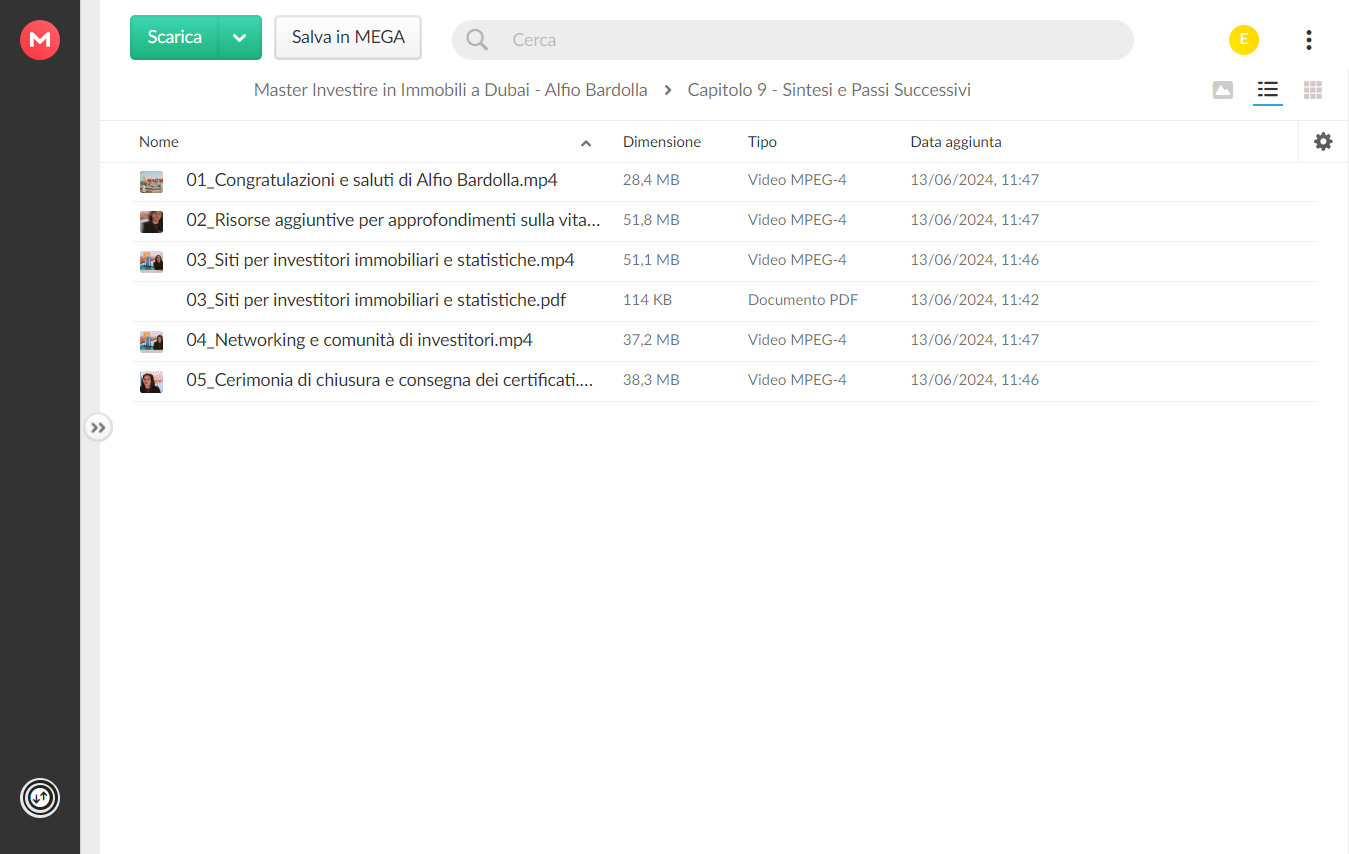
Task: Select 03_Siti per investitori PDF file row
Action: point(724,300)
